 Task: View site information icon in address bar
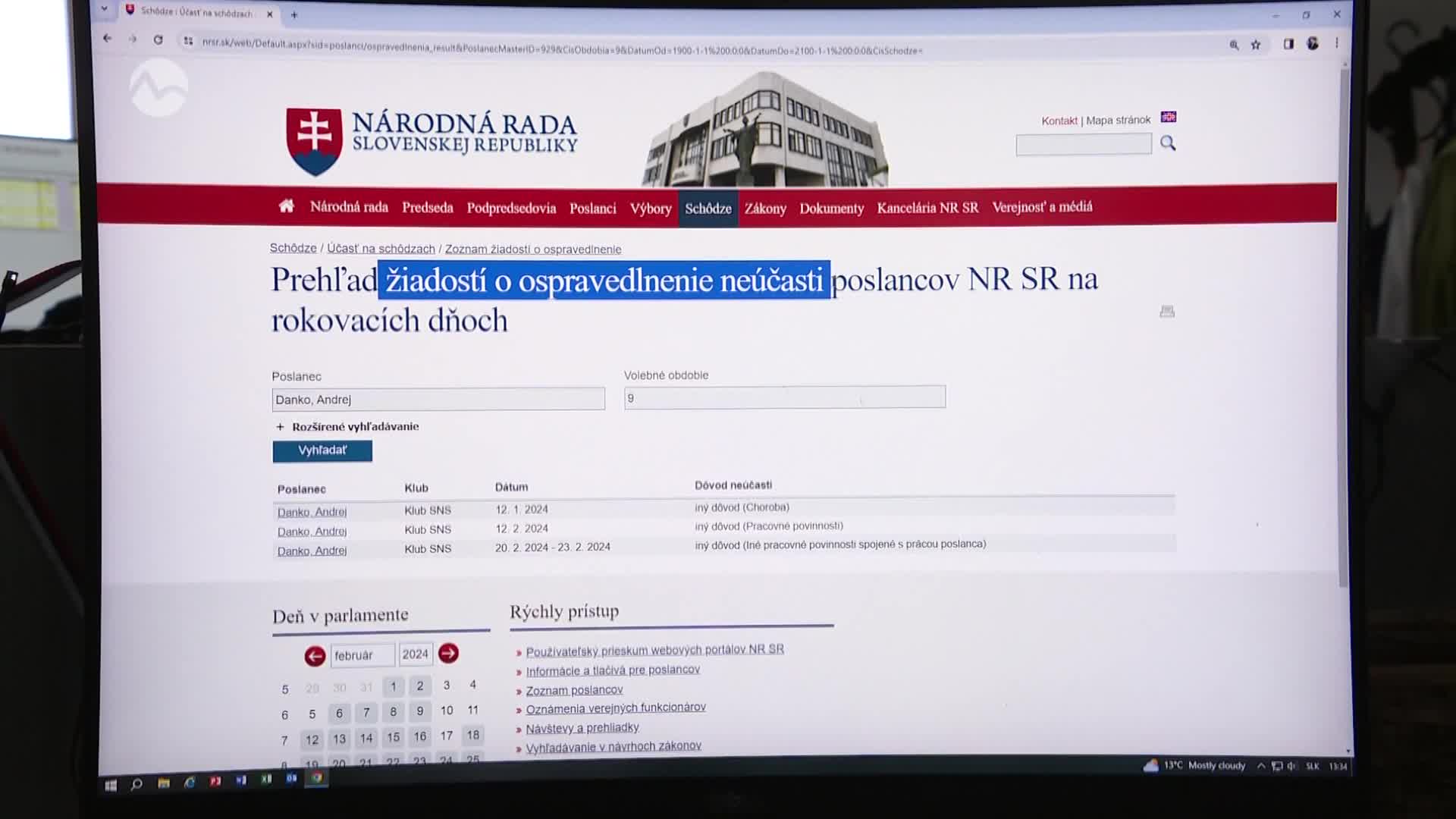tap(188, 41)
